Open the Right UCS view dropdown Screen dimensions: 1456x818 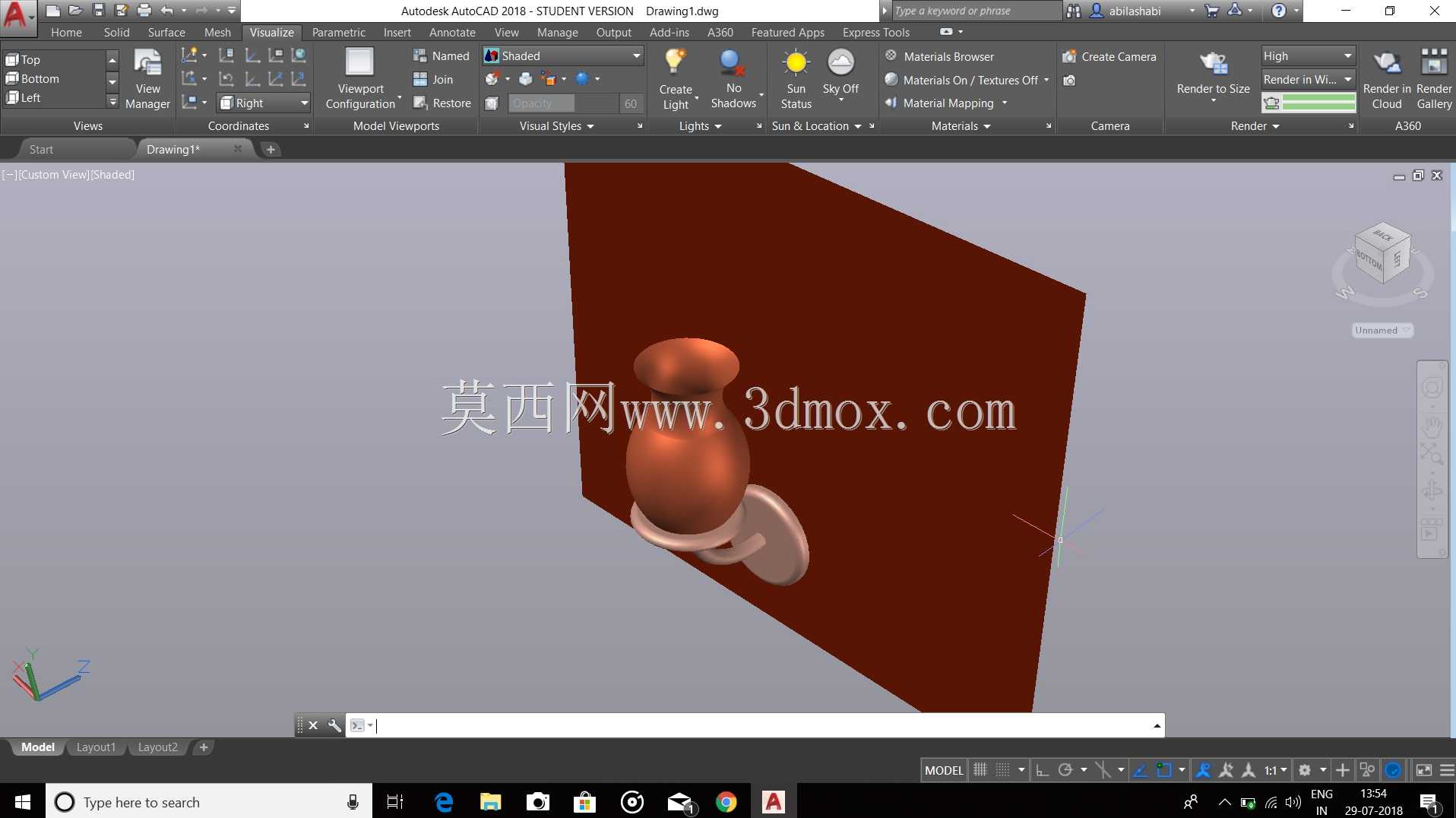pos(264,103)
